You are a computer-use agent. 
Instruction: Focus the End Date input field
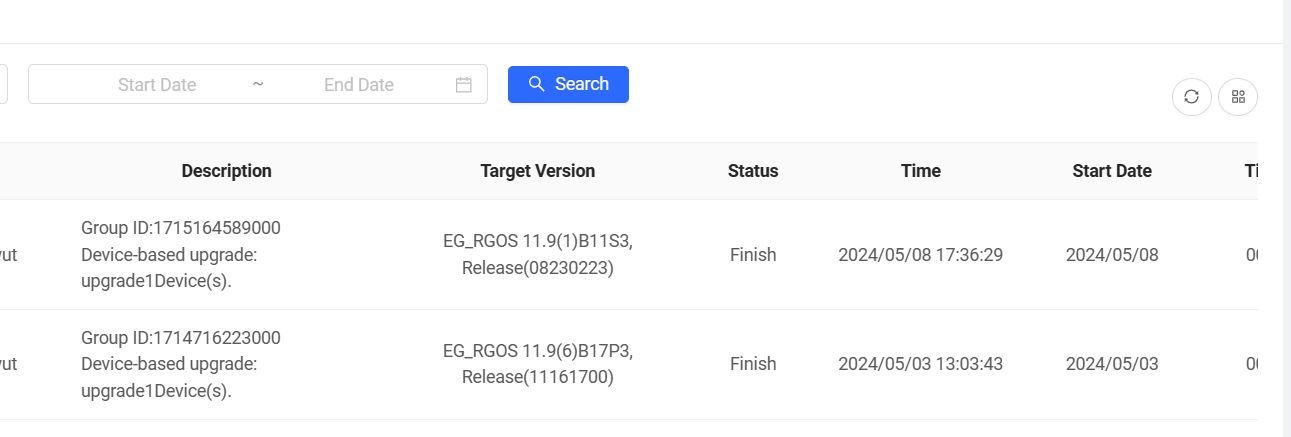358,85
